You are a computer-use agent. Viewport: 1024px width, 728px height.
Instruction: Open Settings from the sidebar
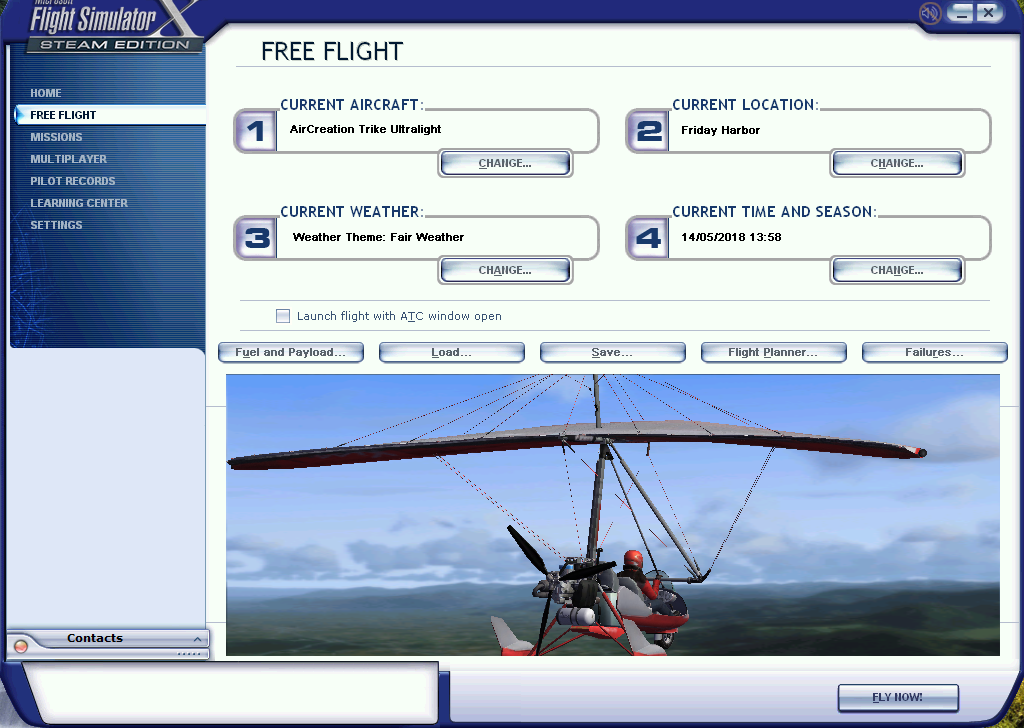pyautogui.click(x=56, y=225)
